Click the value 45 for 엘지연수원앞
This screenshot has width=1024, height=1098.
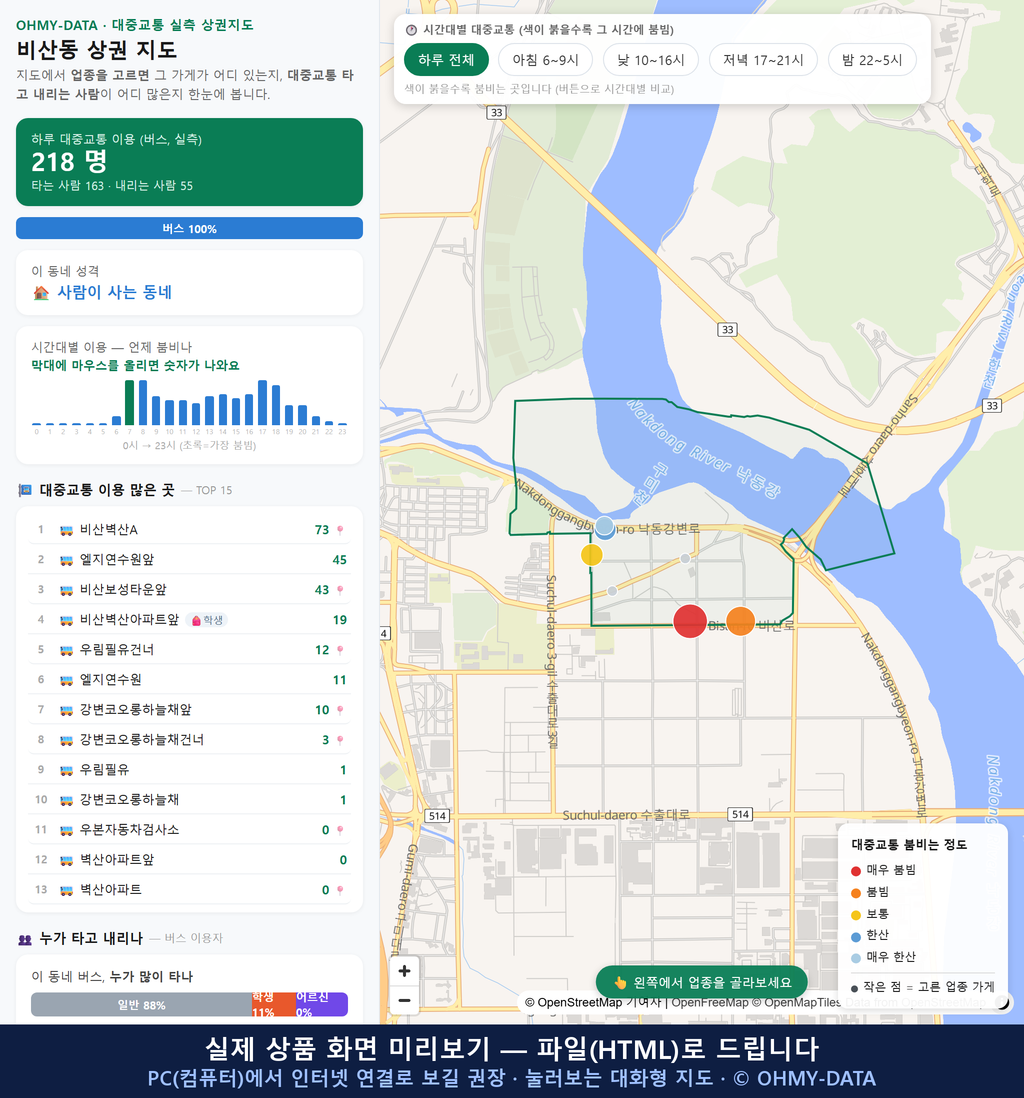click(x=339, y=560)
